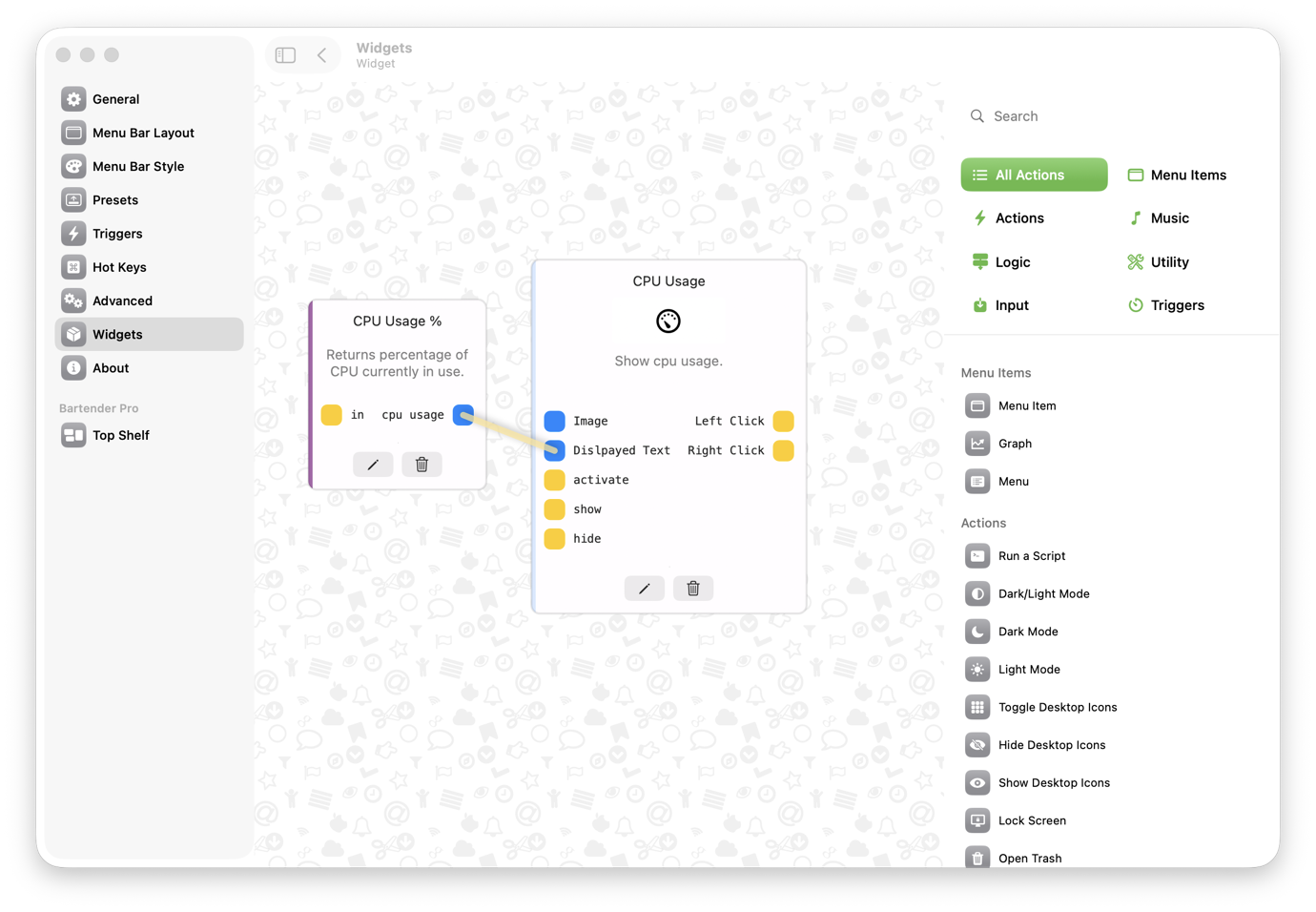Viewport: 1316px width, 912px height.
Task: Click the yellow 'show' port
Action: [x=554, y=509]
